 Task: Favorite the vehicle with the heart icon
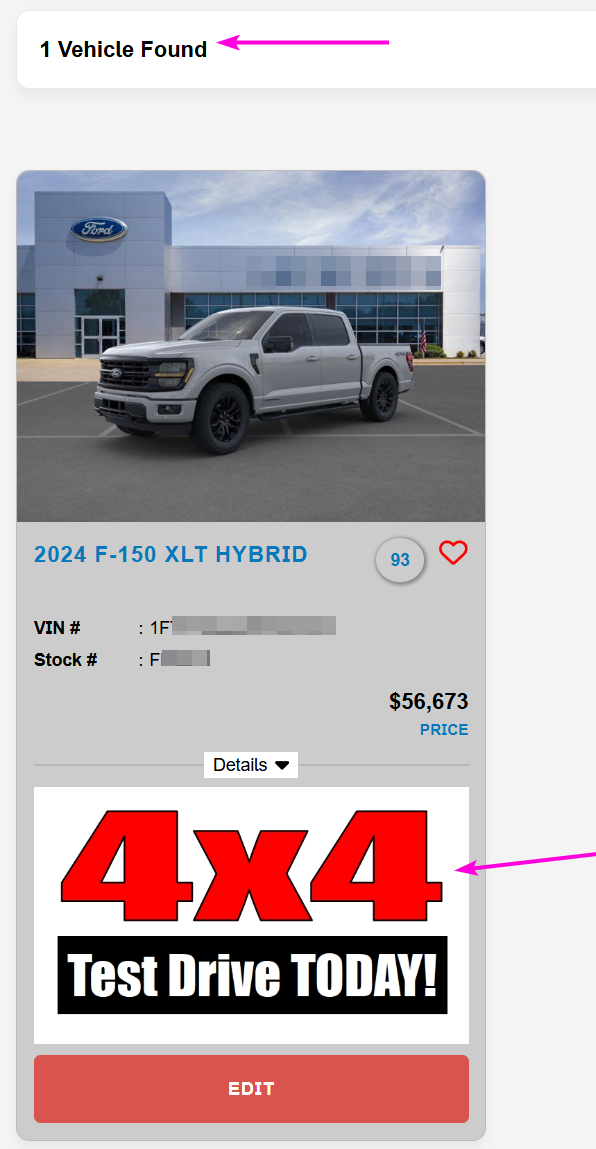453,553
